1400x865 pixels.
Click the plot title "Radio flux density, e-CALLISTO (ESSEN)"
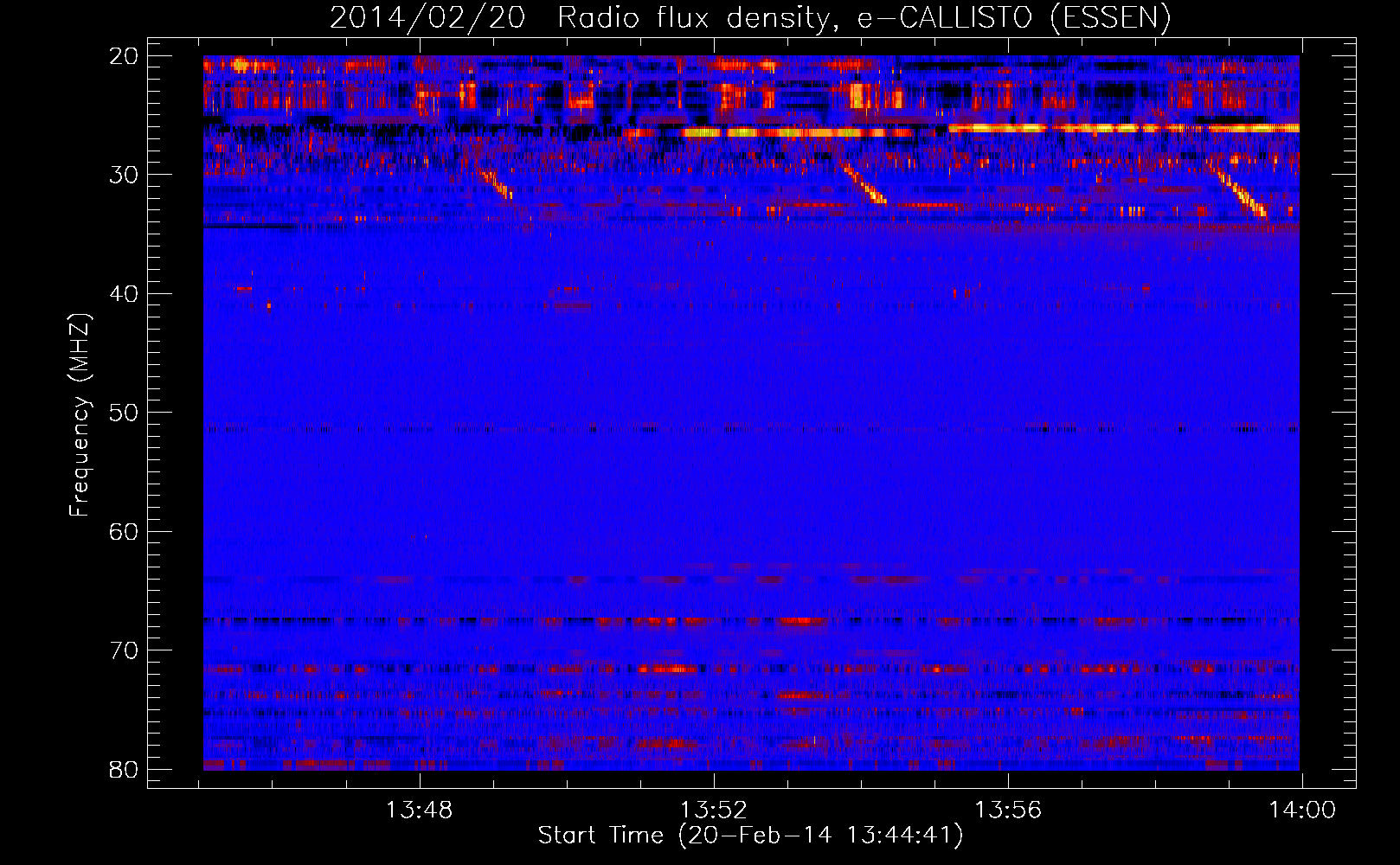(x=864, y=17)
